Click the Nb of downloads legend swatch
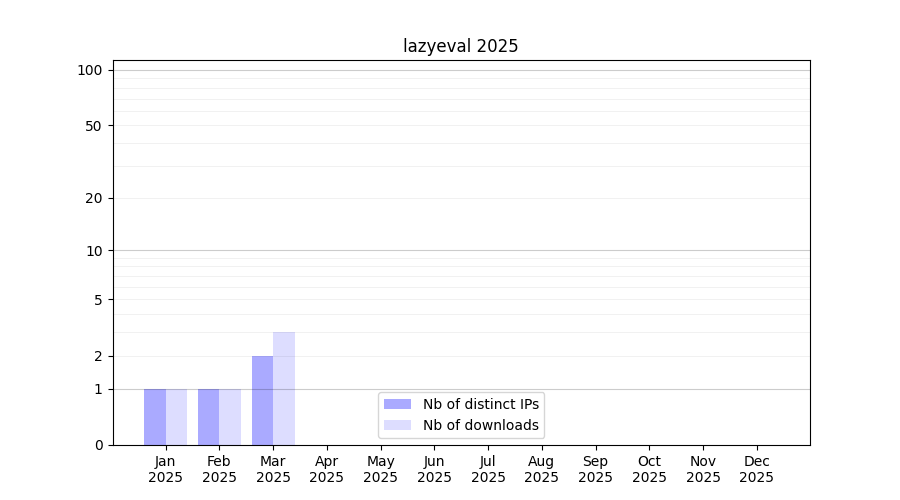Image resolution: width=900 pixels, height=500 pixels. point(397,425)
